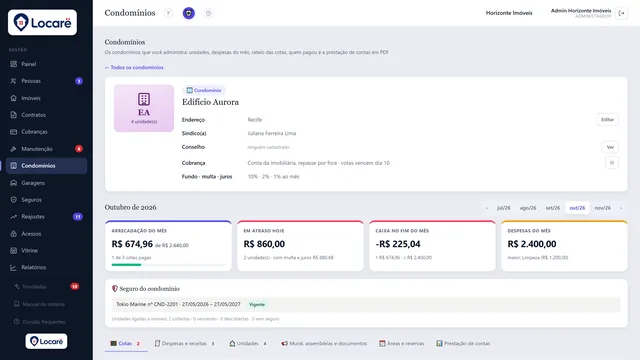Go to previous months arrow

coord(487,208)
